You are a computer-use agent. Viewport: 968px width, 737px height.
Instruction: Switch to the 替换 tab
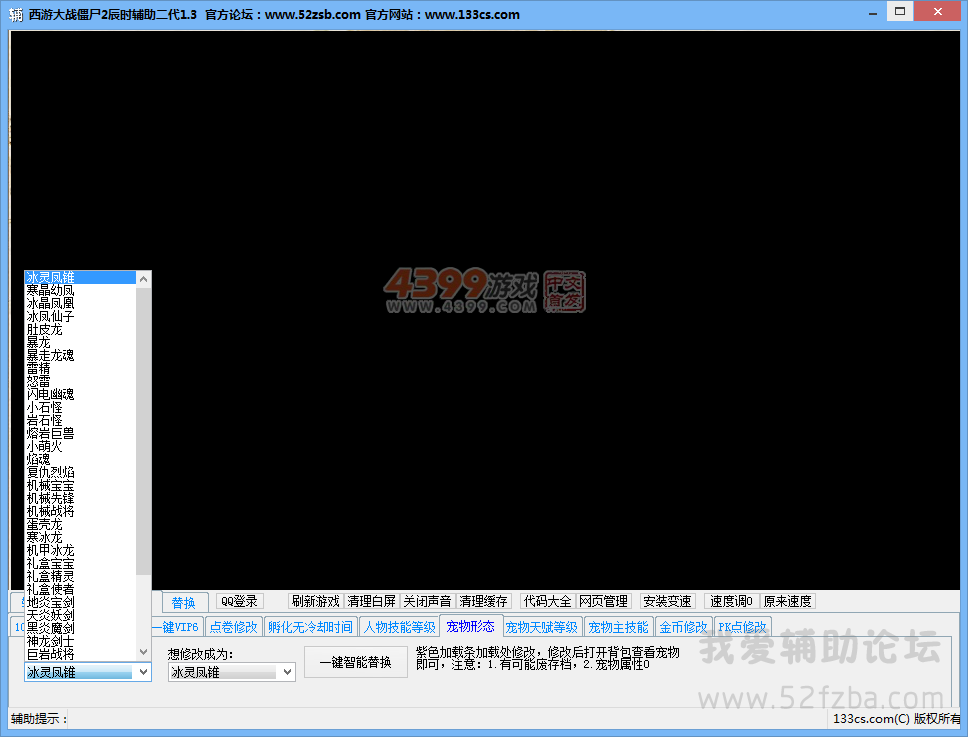[183, 602]
